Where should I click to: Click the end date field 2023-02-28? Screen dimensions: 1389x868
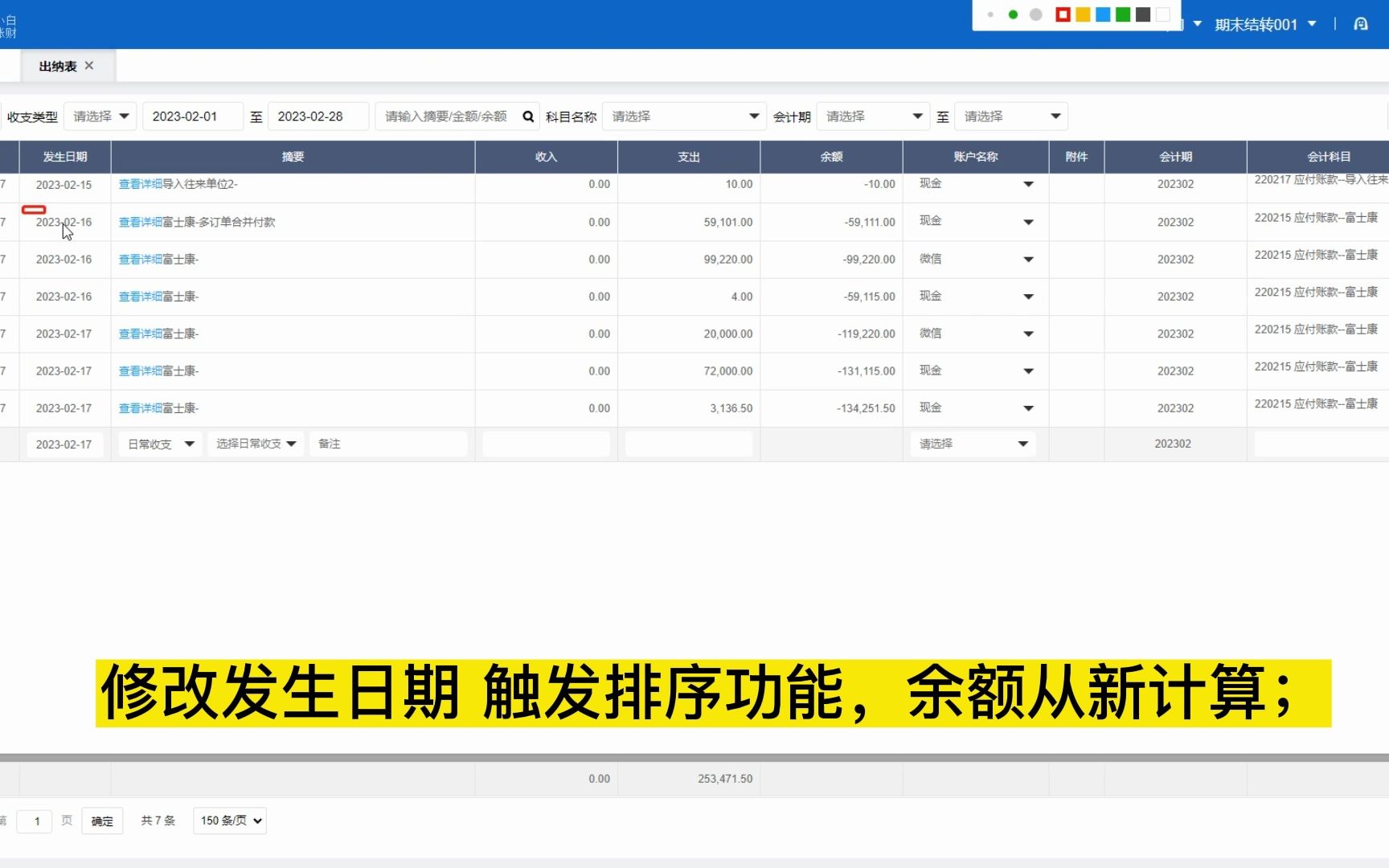click(318, 117)
